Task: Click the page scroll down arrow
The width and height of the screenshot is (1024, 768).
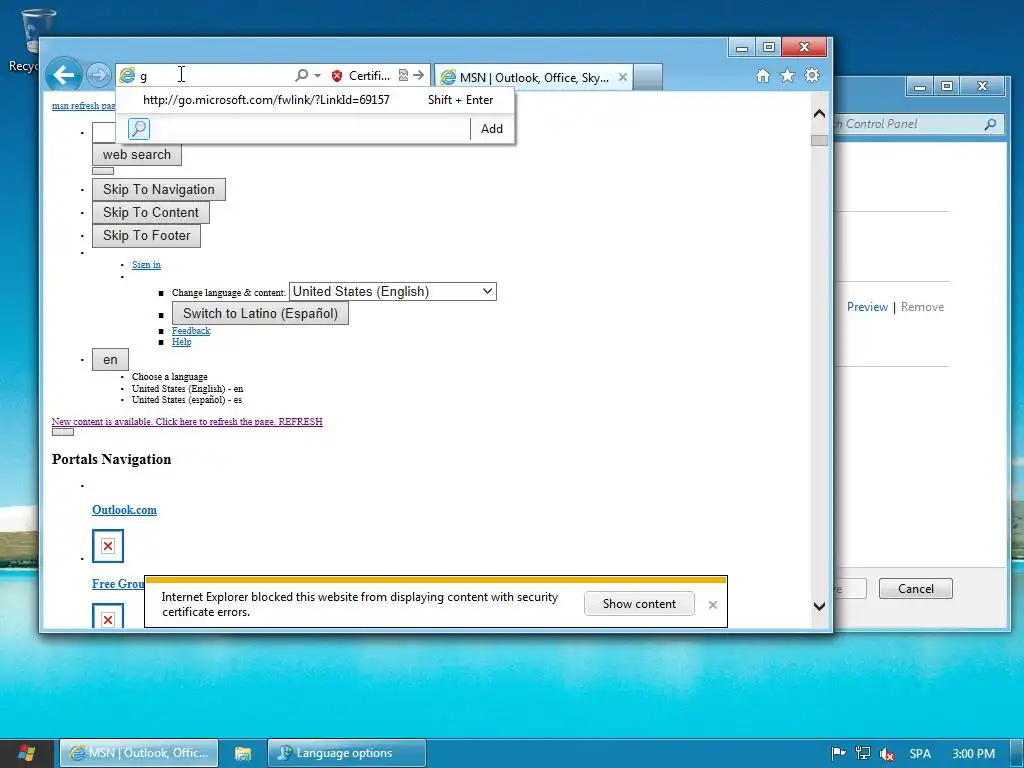Action: point(820,606)
